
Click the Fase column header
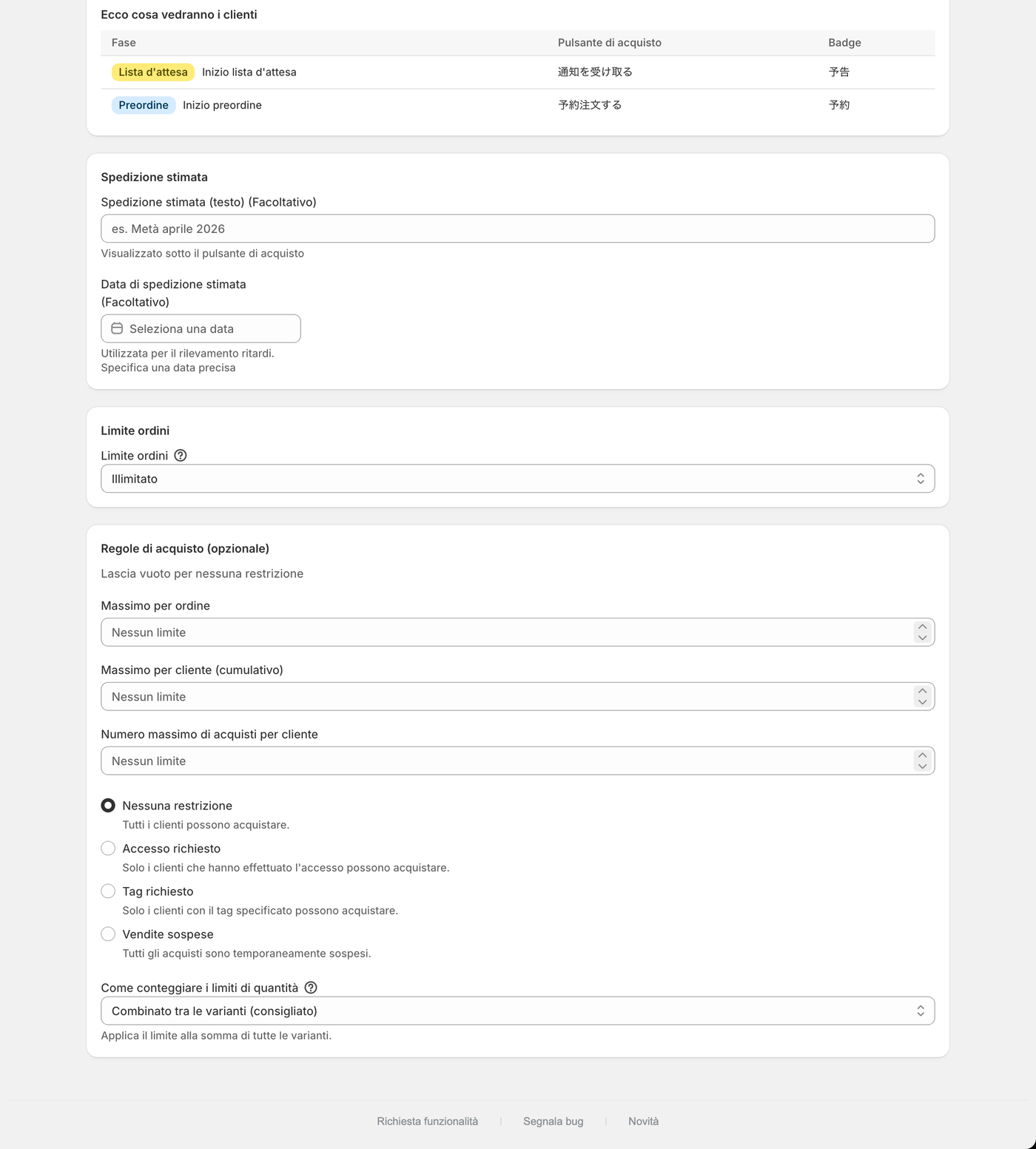pos(124,43)
